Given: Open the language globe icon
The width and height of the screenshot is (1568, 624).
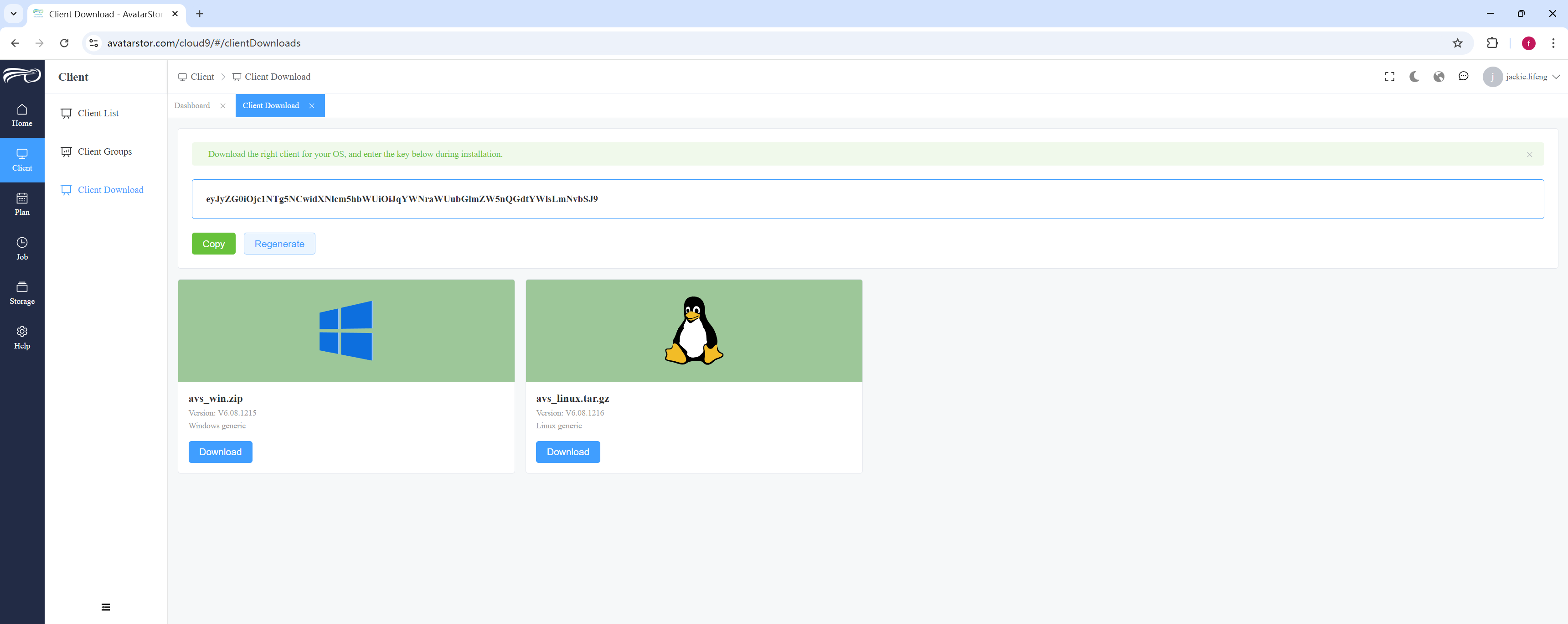Looking at the screenshot, I should [x=1439, y=77].
